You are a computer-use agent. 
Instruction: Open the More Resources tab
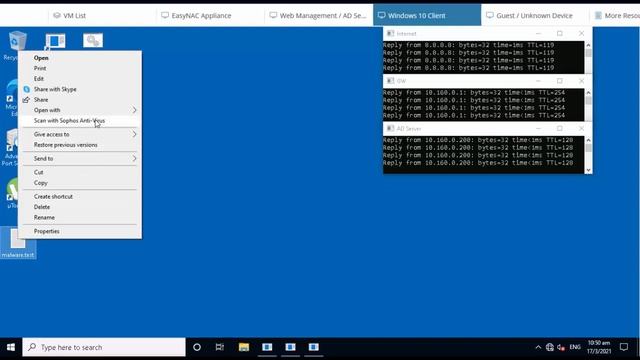pos(616,16)
